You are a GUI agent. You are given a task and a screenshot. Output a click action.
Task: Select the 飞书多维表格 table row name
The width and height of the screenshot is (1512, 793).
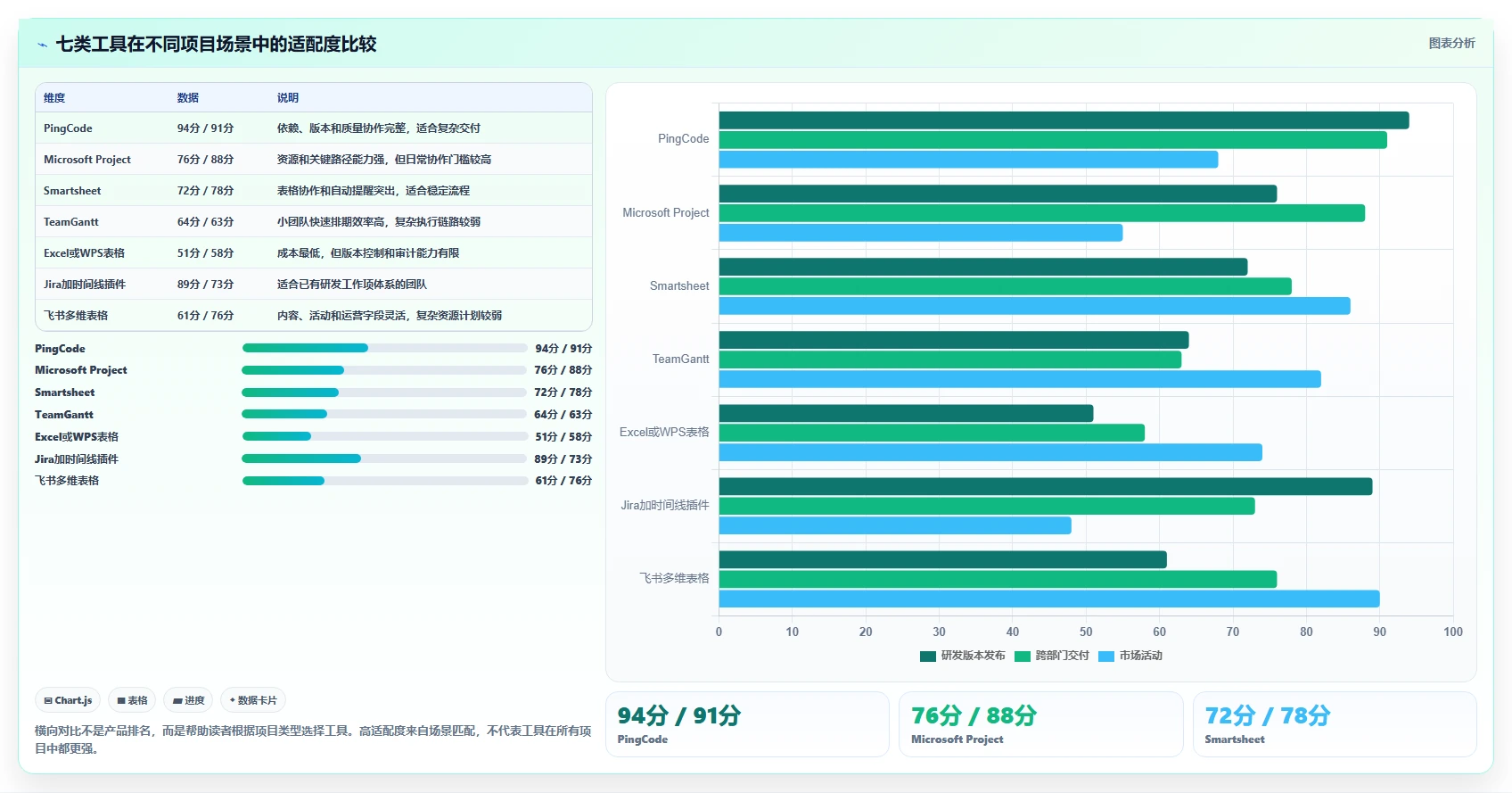coord(76,316)
